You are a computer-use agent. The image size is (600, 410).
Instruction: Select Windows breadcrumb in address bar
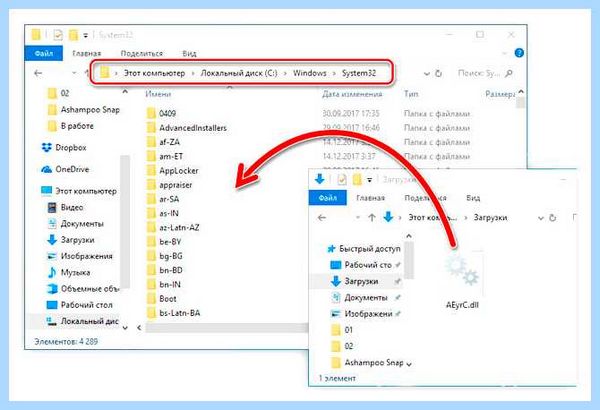(x=310, y=73)
